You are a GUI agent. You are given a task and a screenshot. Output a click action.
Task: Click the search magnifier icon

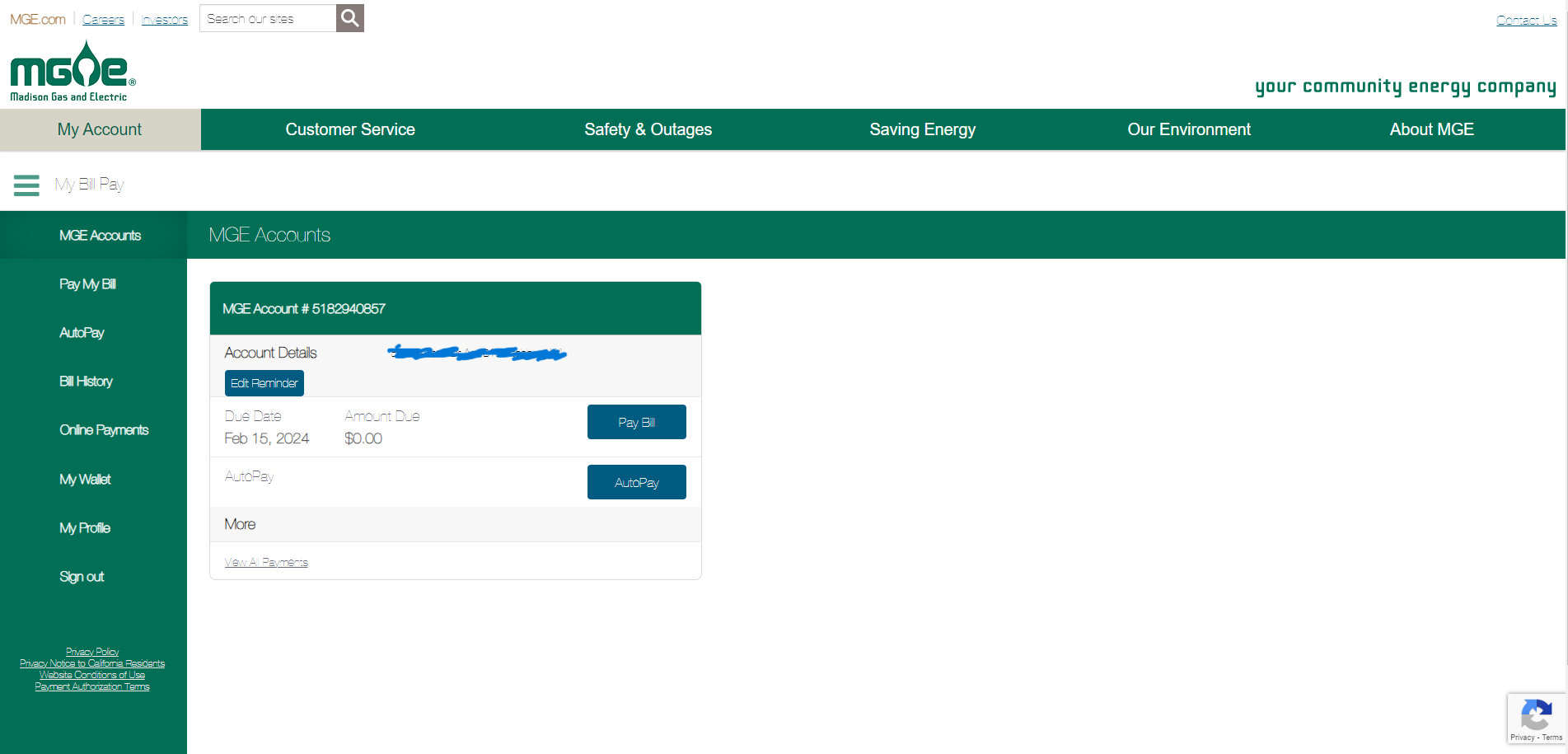coord(350,18)
